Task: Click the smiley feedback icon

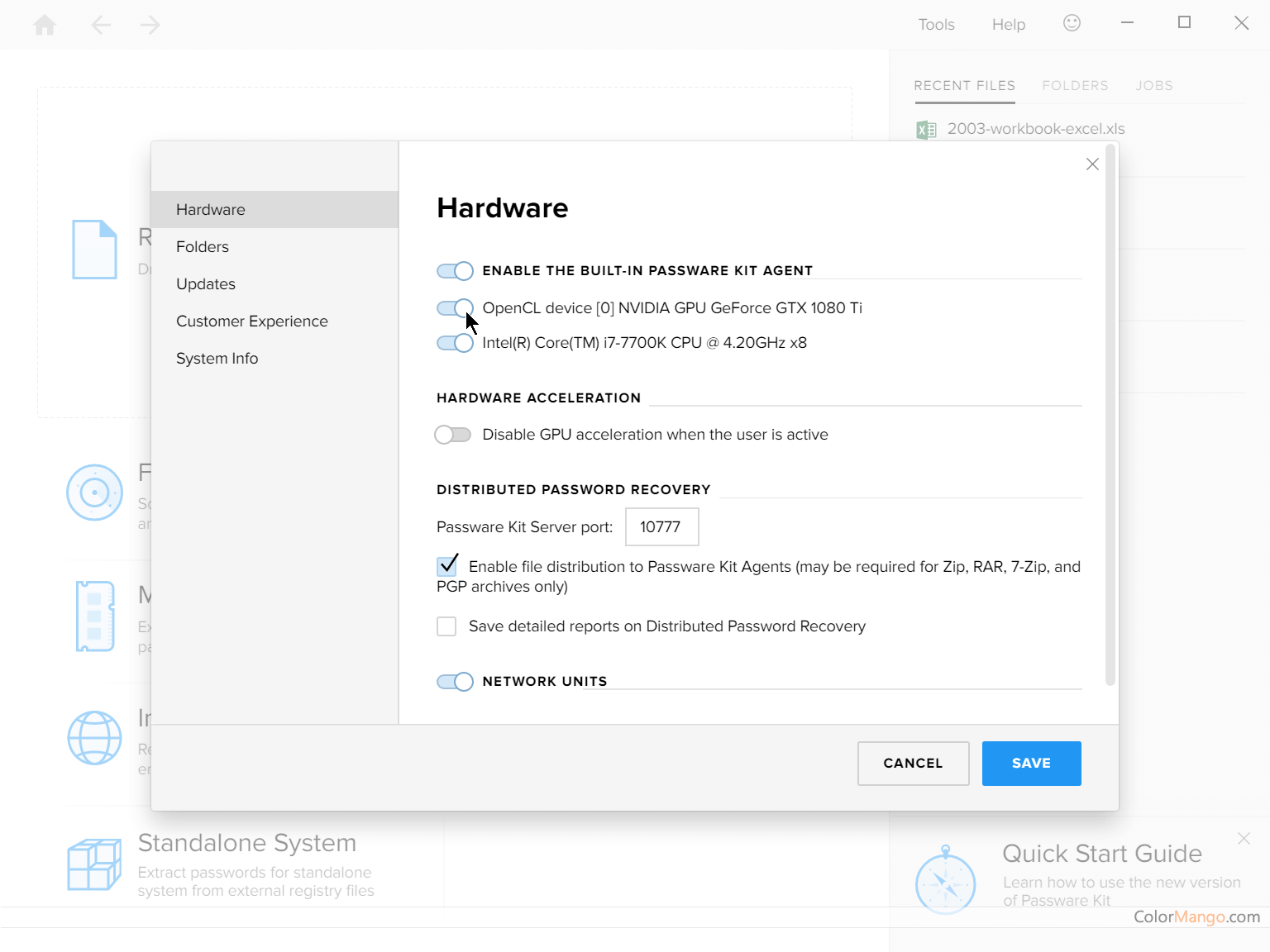Action: pos(1072,23)
